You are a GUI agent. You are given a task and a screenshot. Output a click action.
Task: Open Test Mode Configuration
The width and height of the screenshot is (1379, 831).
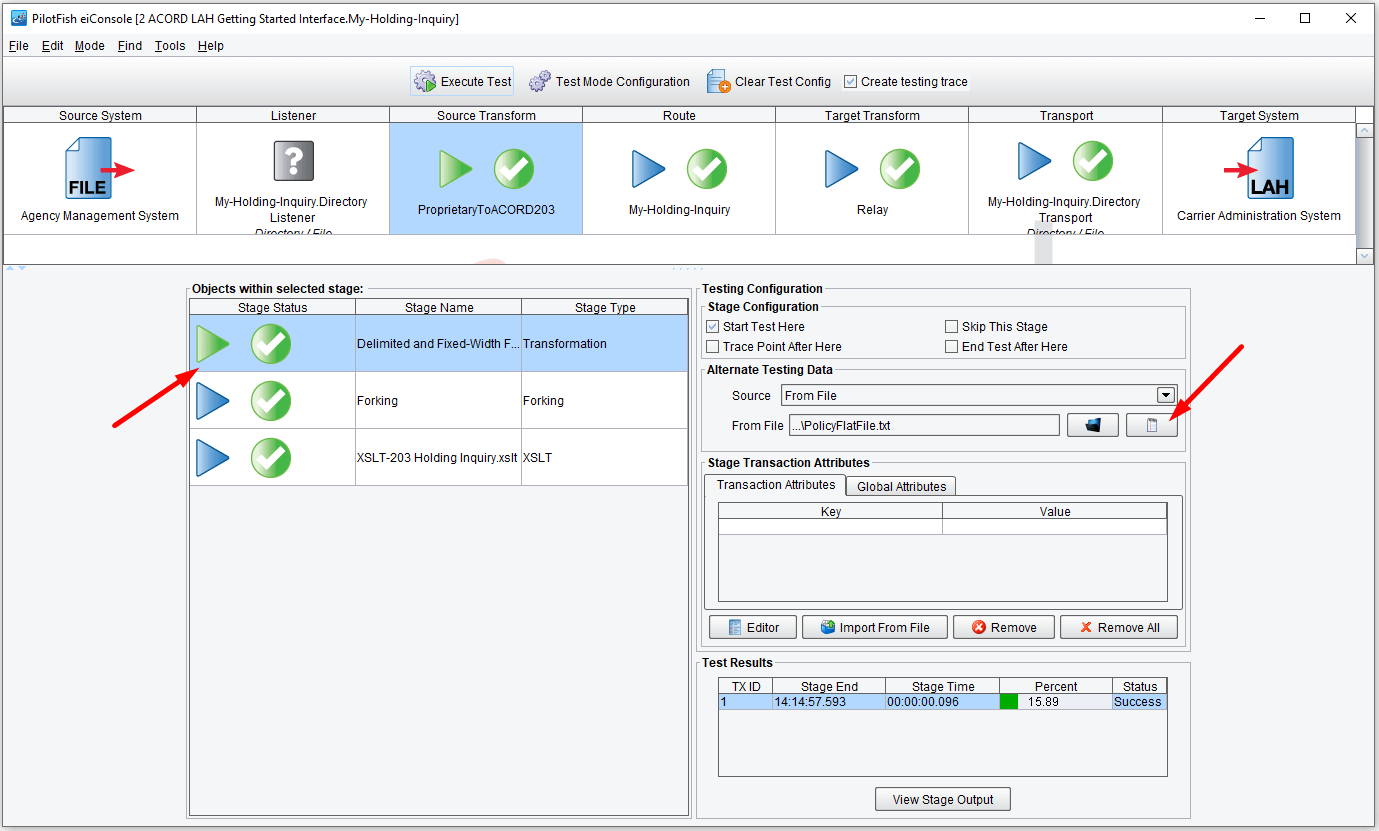click(x=609, y=82)
